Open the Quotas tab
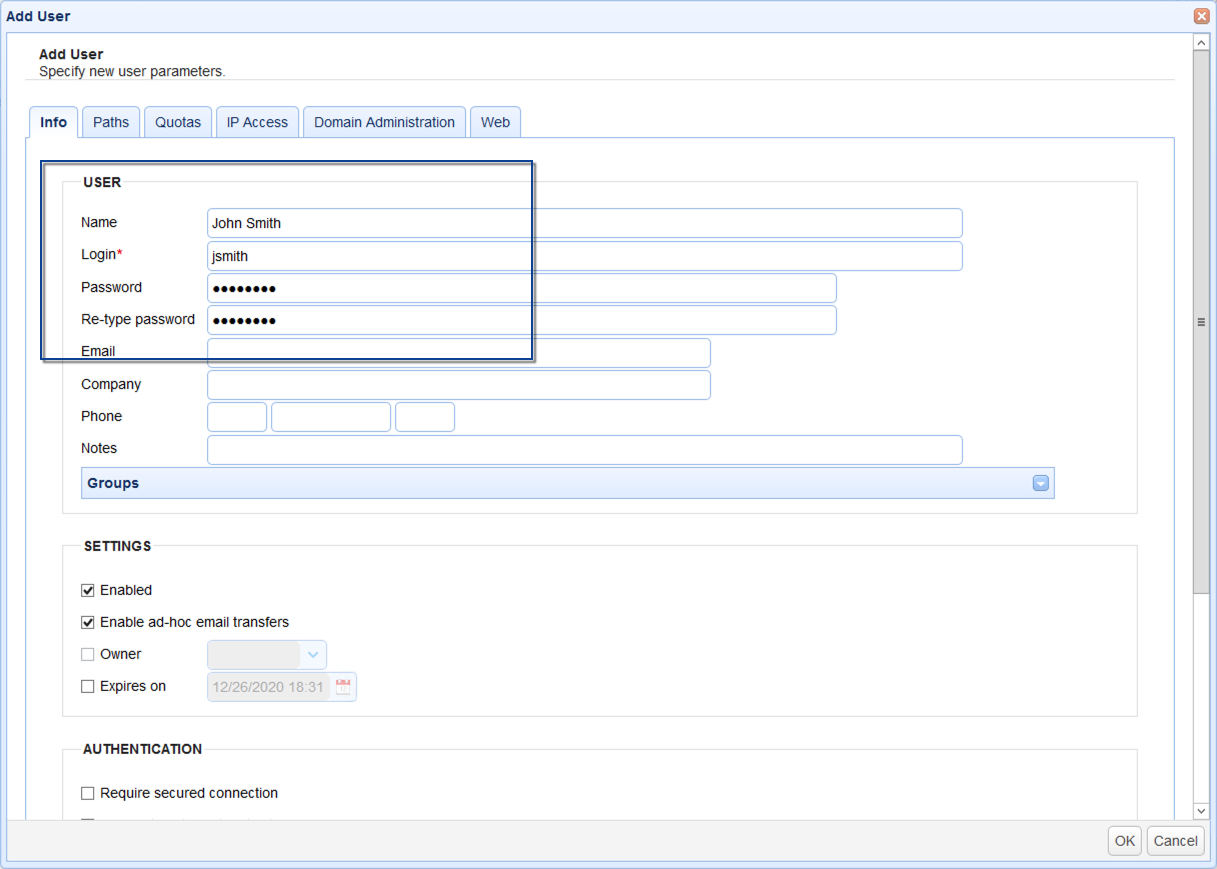 point(178,122)
